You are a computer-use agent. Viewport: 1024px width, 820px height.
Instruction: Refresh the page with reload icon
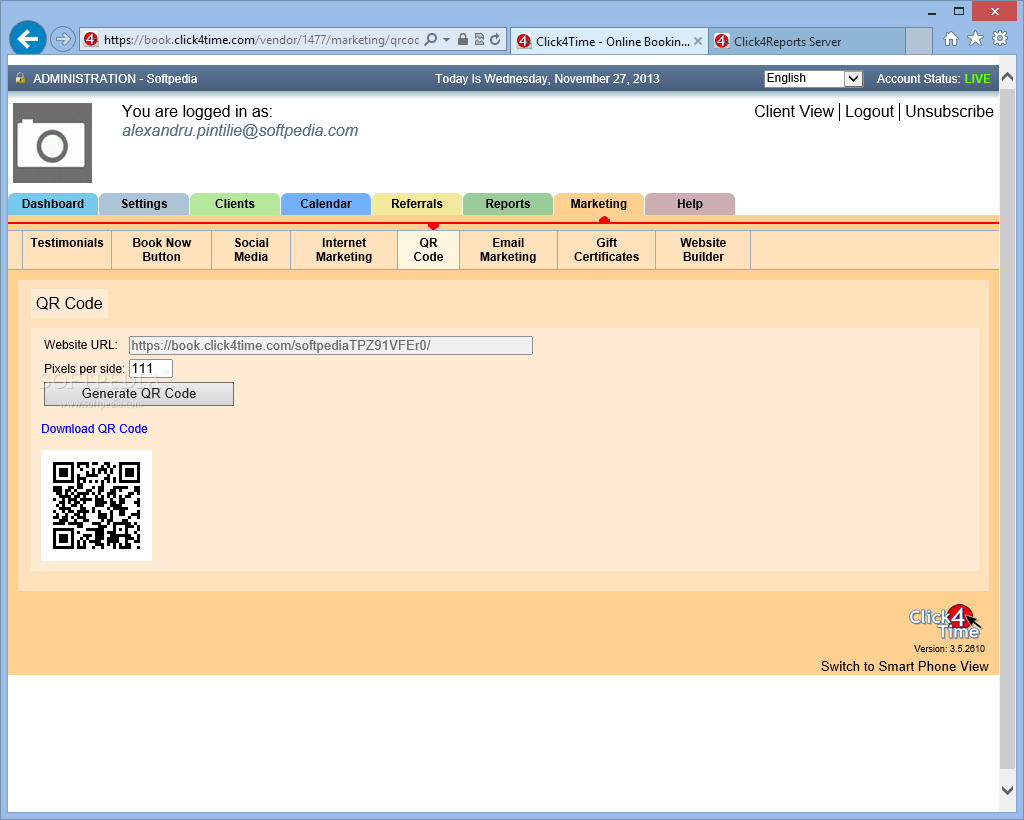pyautogui.click(x=495, y=39)
